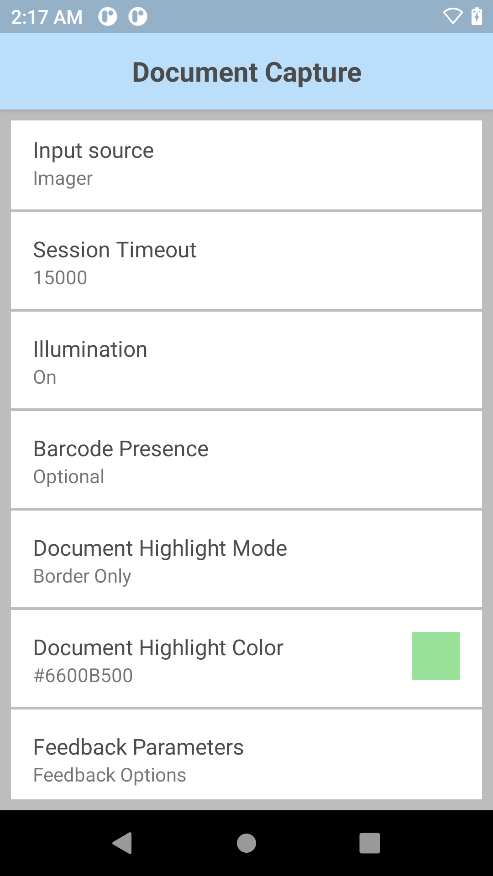The width and height of the screenshot is (493, 876).
Task: Tap the clock time in status bar
Action: point(47,17)
